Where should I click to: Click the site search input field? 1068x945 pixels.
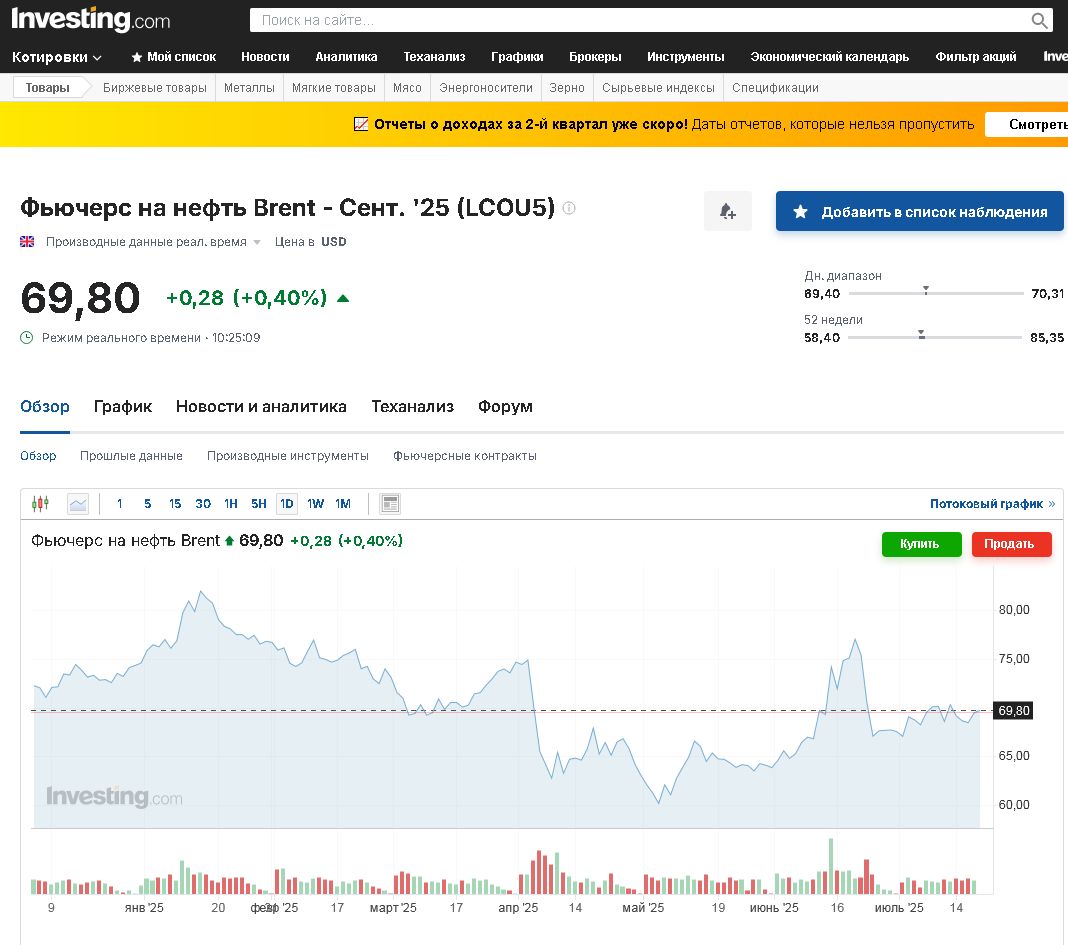[640, 21]
